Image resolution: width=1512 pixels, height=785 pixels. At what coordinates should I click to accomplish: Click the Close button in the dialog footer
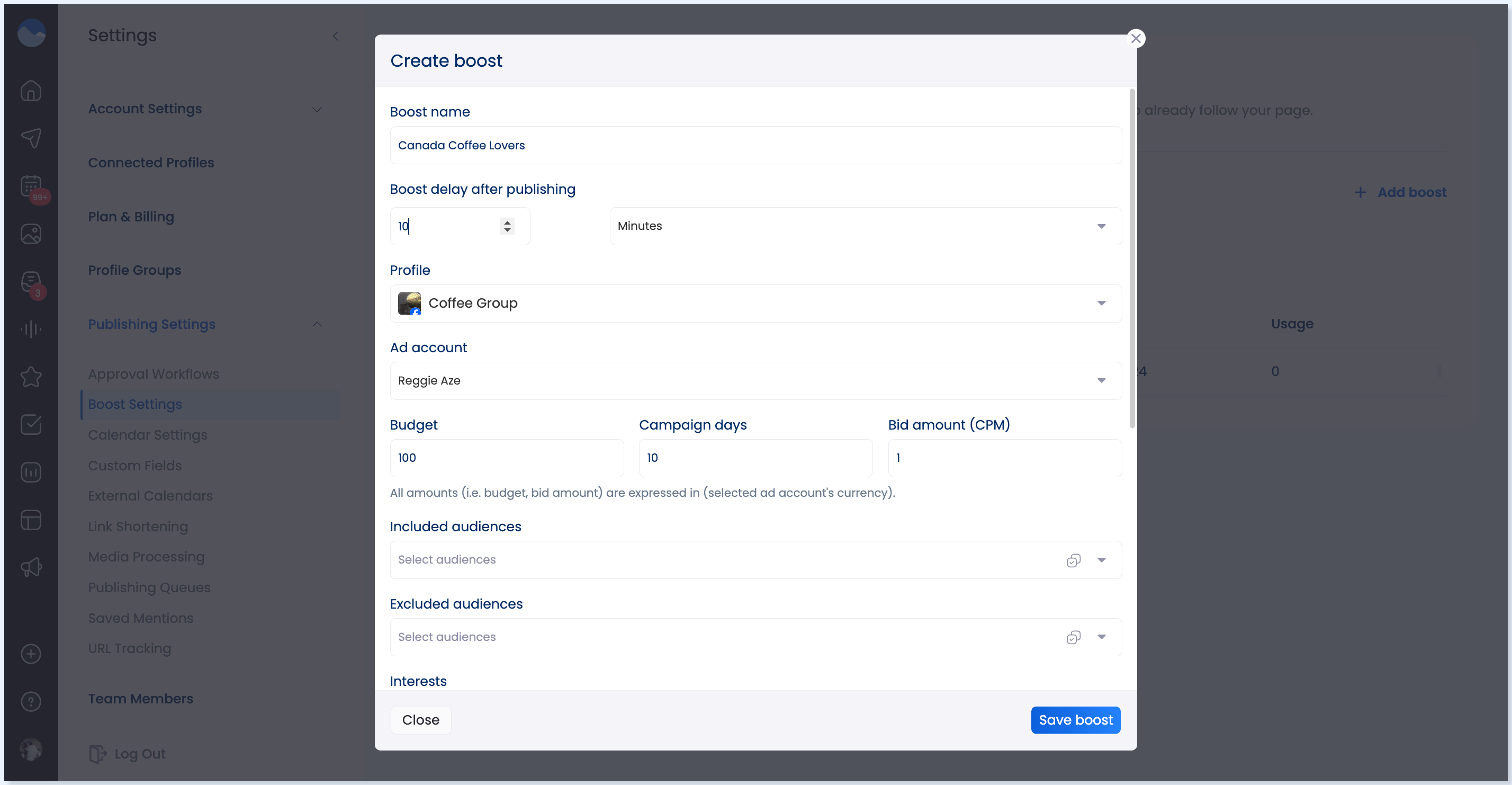tap(420, 720)
